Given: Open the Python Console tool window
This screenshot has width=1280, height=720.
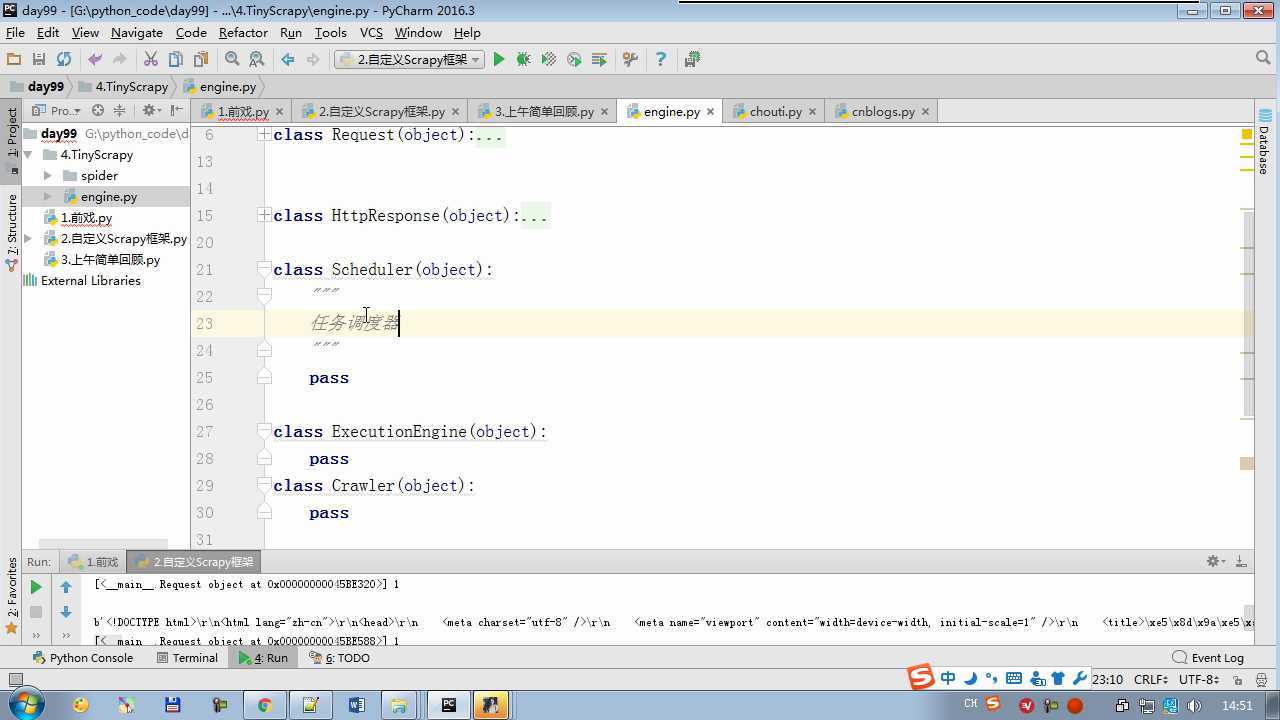Looking at the screenshot, I should click(x=83, y=658).
